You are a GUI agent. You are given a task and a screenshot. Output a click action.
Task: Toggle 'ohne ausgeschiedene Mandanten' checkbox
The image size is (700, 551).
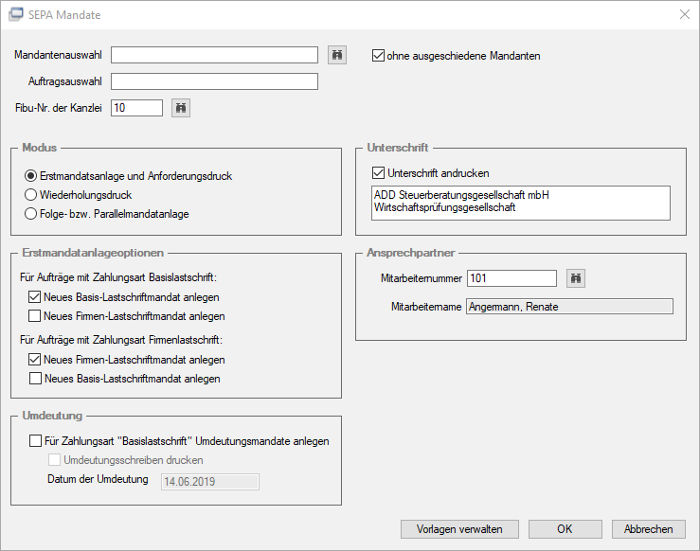click(378, 56)
